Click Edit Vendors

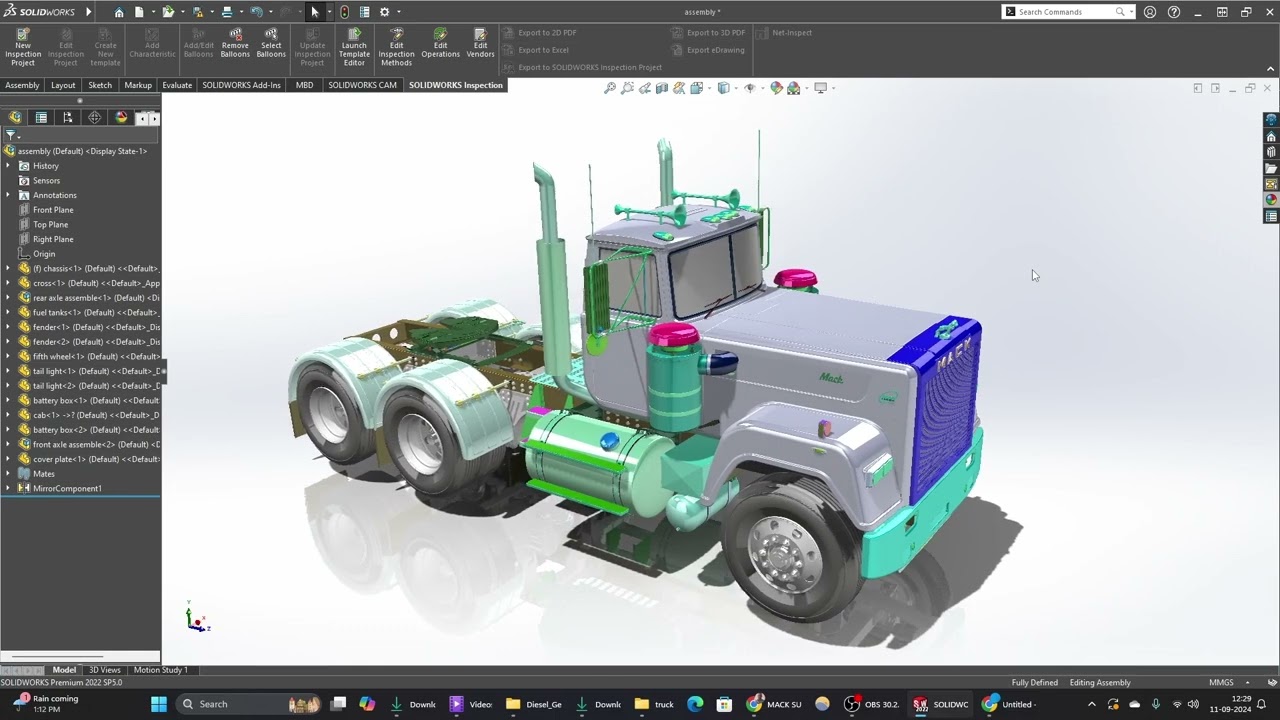pyautogui.click(x=480, y=43)
